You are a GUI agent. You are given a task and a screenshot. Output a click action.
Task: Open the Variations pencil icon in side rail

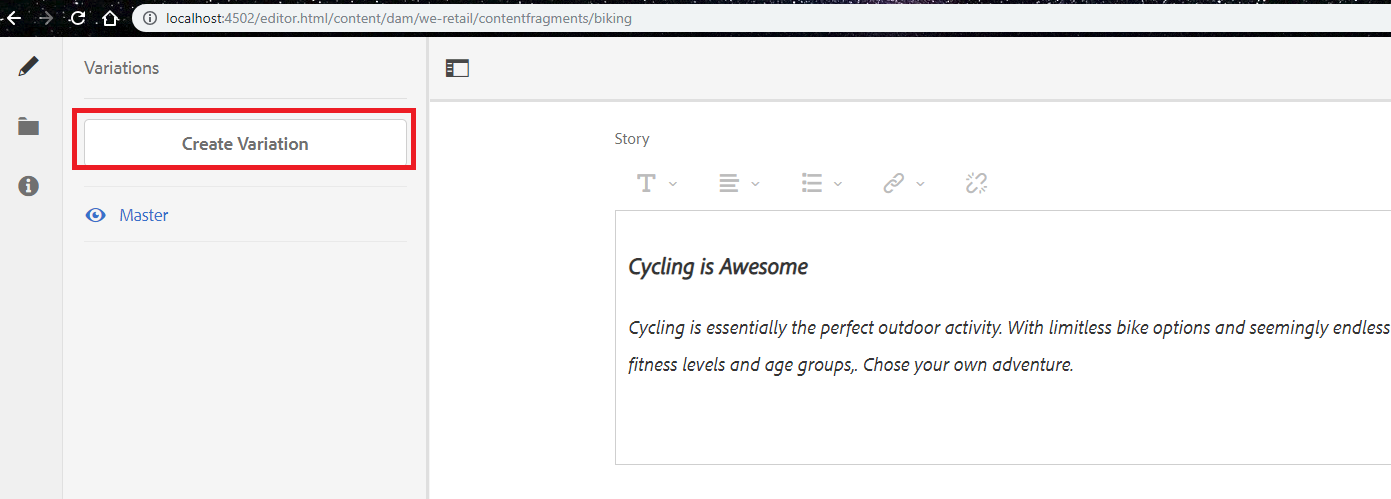29,67
